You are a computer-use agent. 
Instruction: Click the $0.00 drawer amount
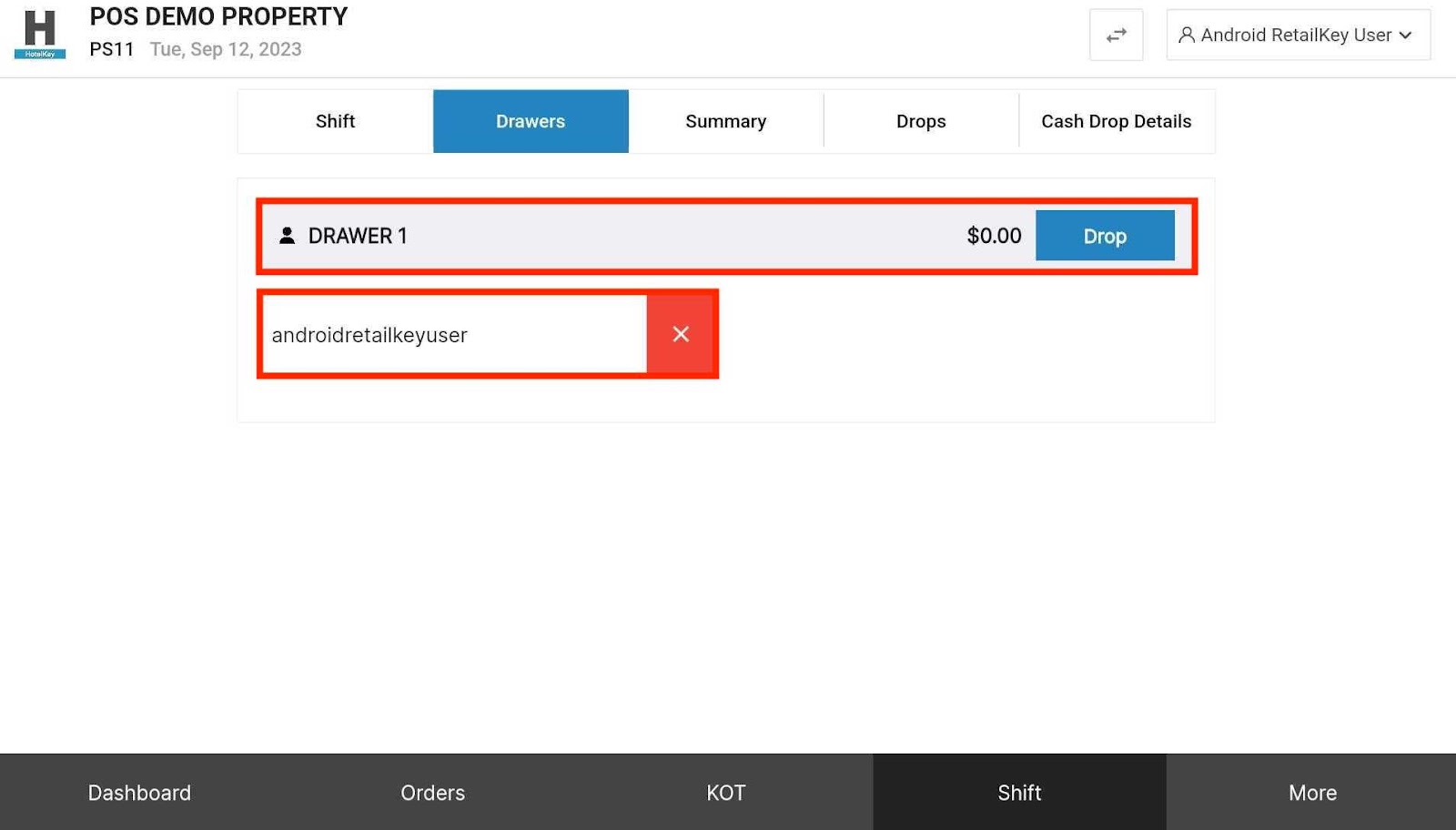pyautogui.click(x=994, y=236)
